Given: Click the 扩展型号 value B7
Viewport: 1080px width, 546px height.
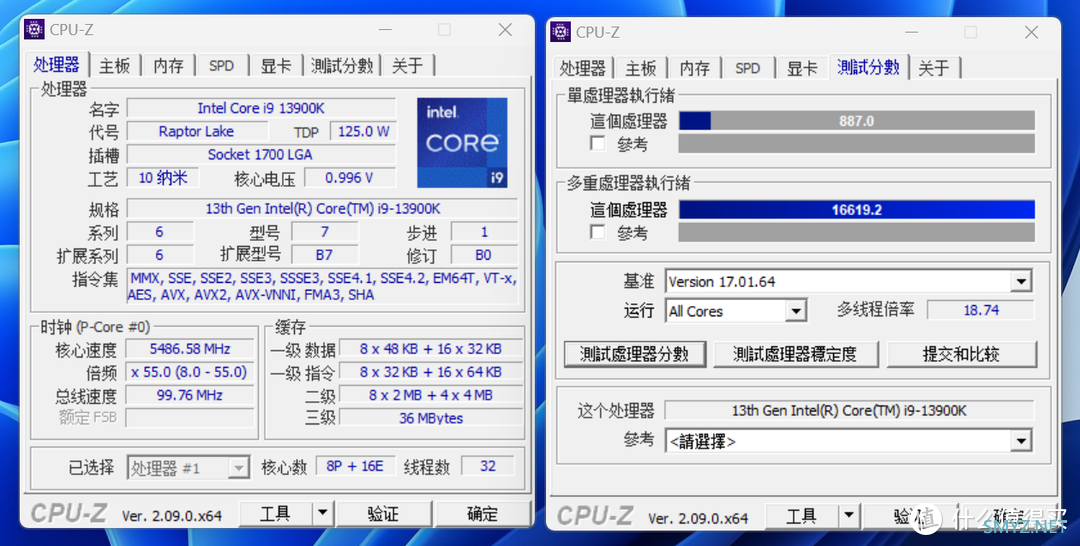Looking at the screenshot, I should [324, 255].
